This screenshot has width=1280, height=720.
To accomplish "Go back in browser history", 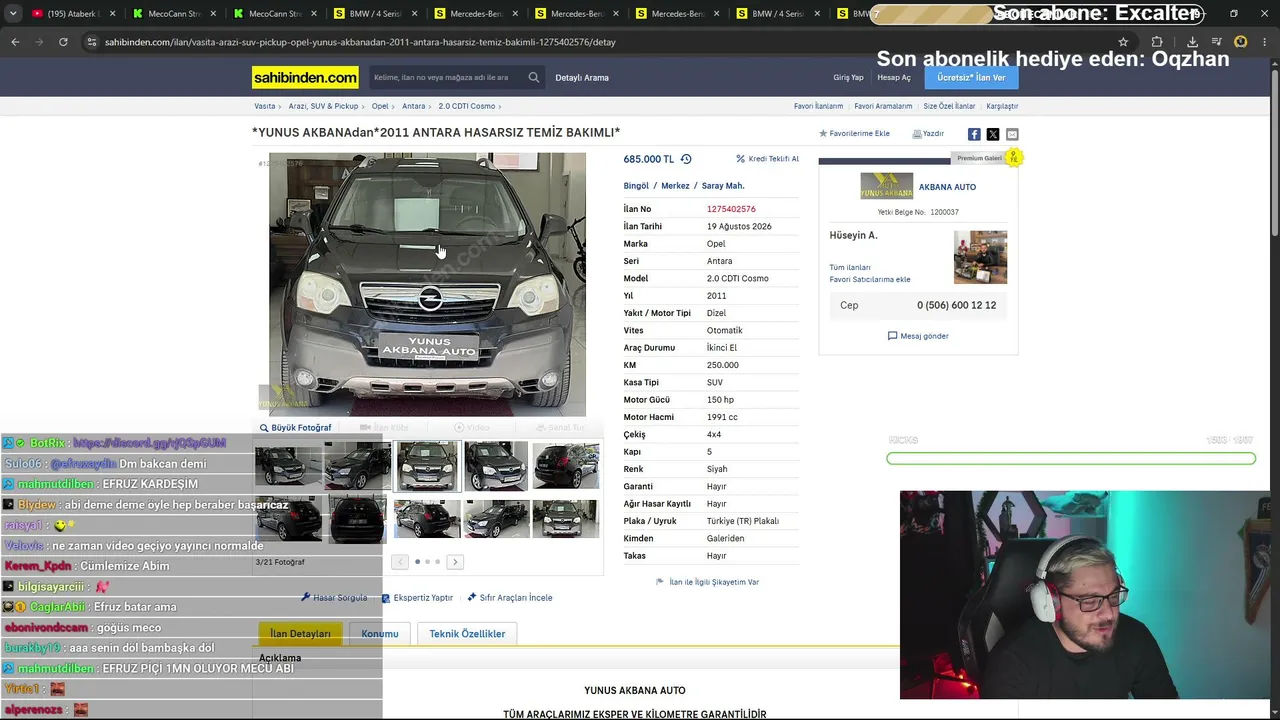I will click(x=15, y=42).
